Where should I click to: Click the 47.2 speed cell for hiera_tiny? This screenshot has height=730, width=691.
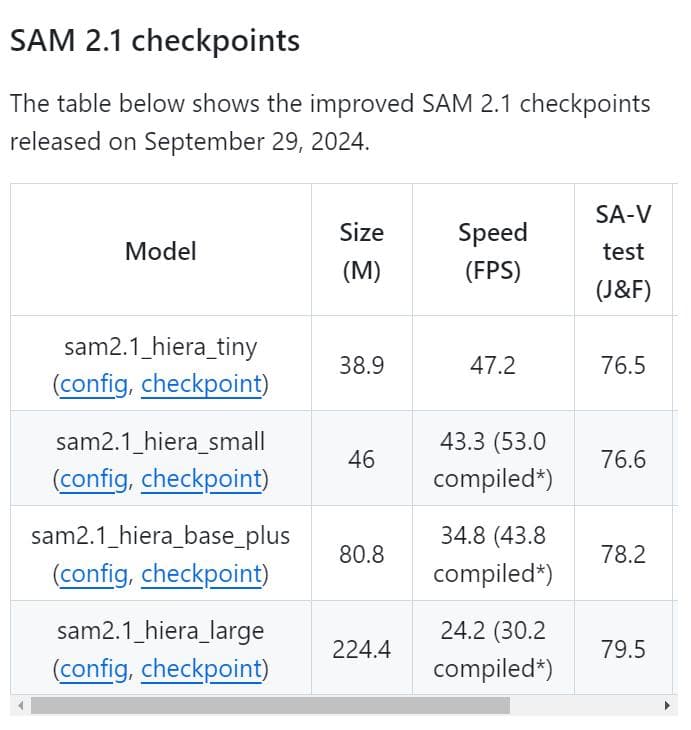492,365
